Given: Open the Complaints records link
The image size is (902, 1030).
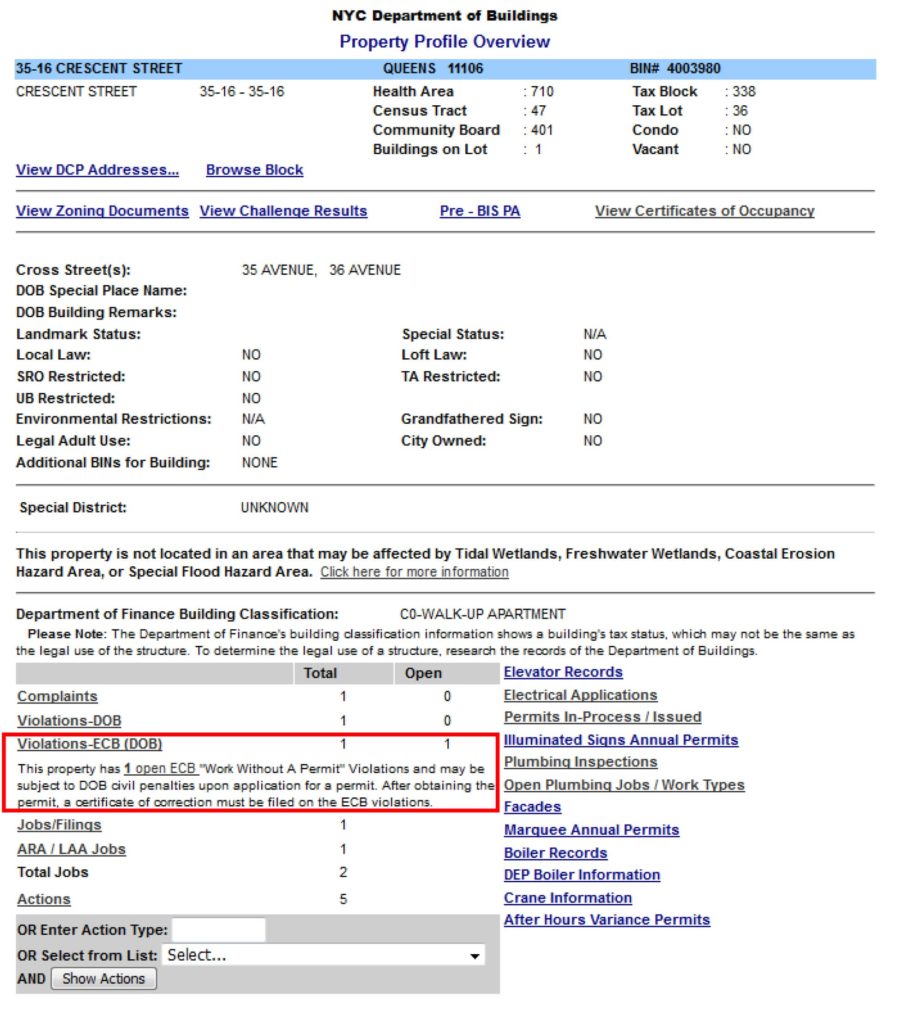Looking at the screenshot, I should pyautogui.click(x=57, y=696).
